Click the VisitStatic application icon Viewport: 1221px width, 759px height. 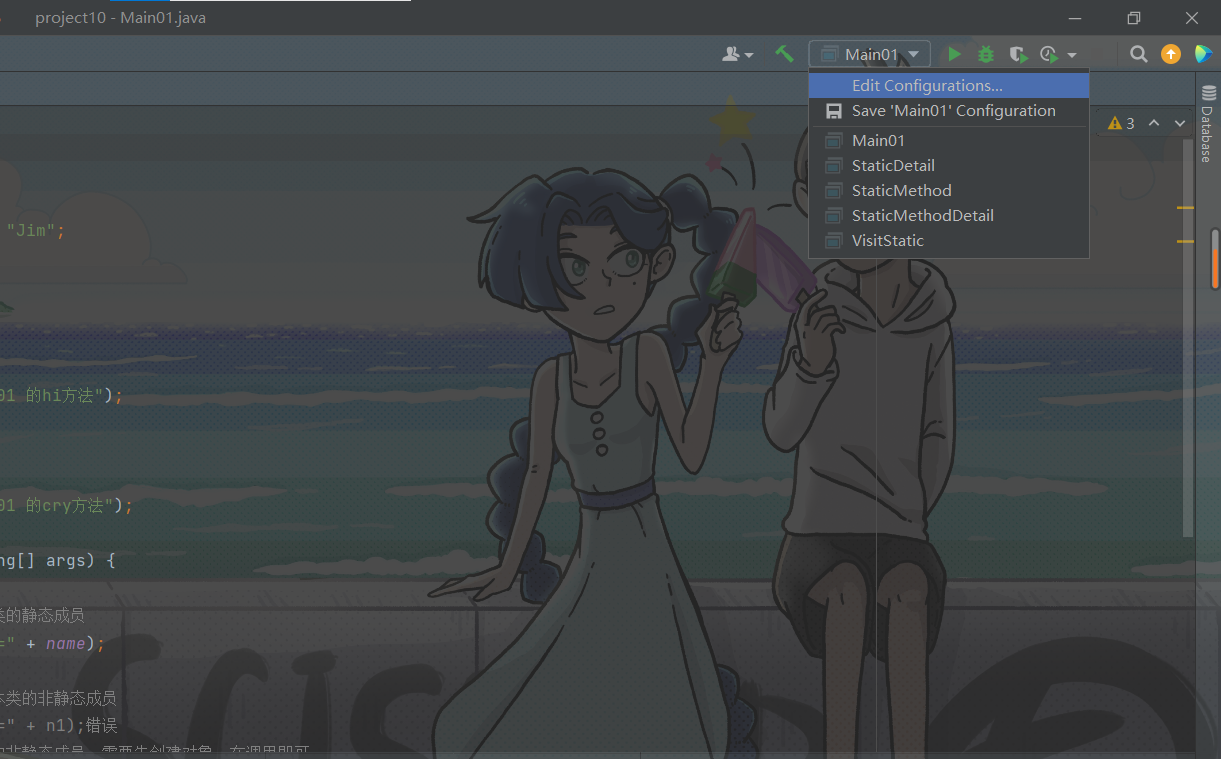[833, 241]
